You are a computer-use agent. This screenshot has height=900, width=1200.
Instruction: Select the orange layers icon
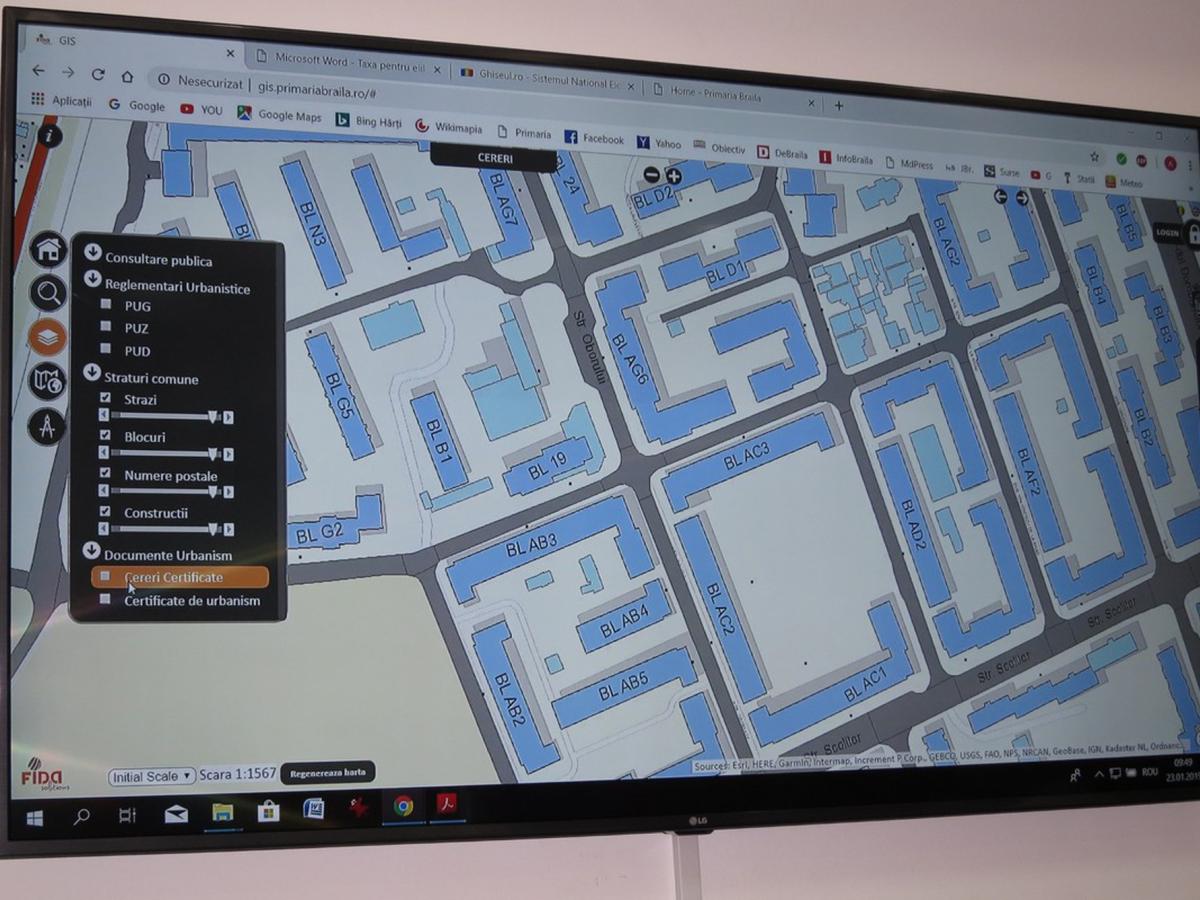tap(47, 337)
